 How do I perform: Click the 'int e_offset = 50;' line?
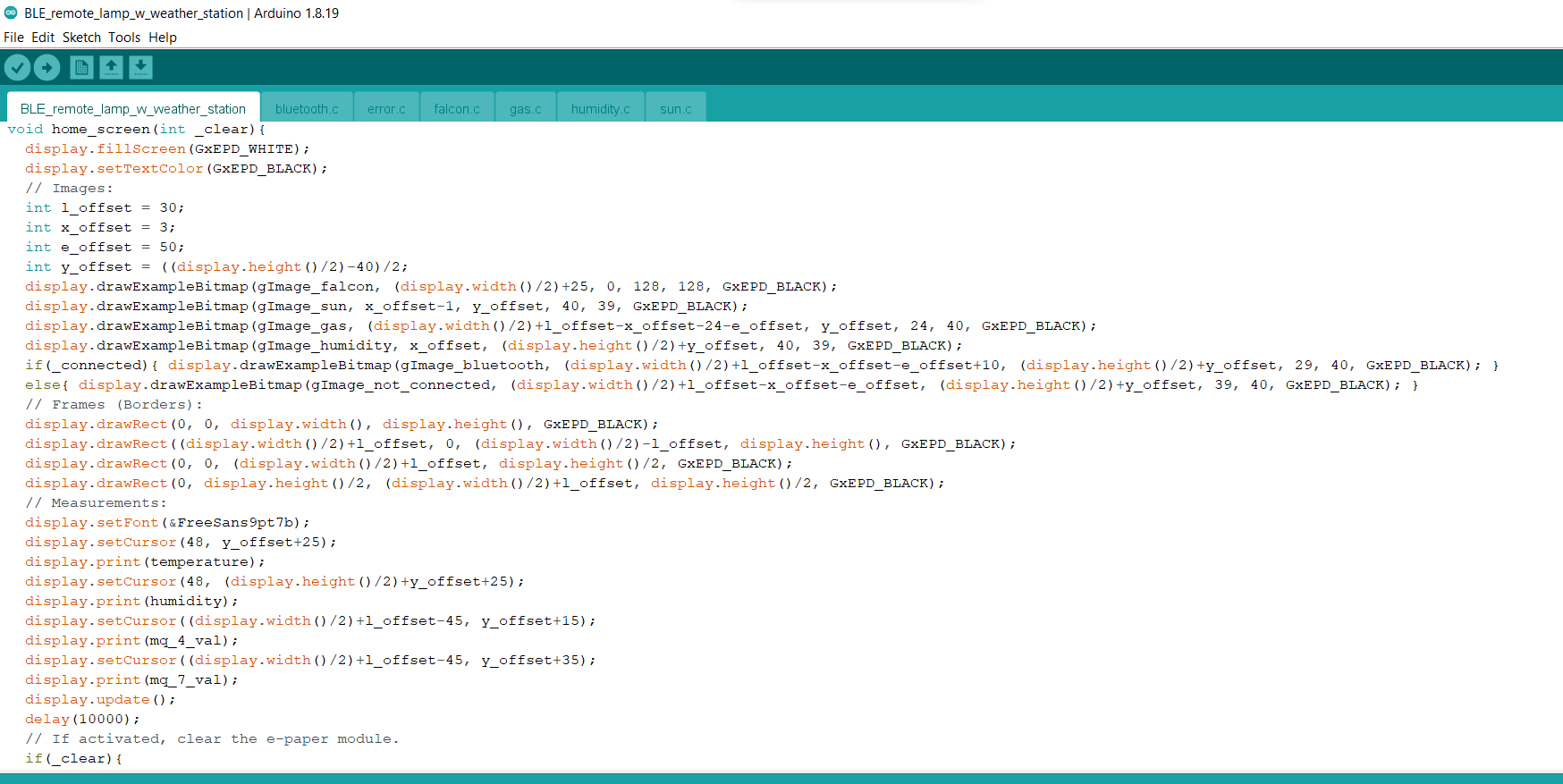pyautogui.click(x=105, y=247)
